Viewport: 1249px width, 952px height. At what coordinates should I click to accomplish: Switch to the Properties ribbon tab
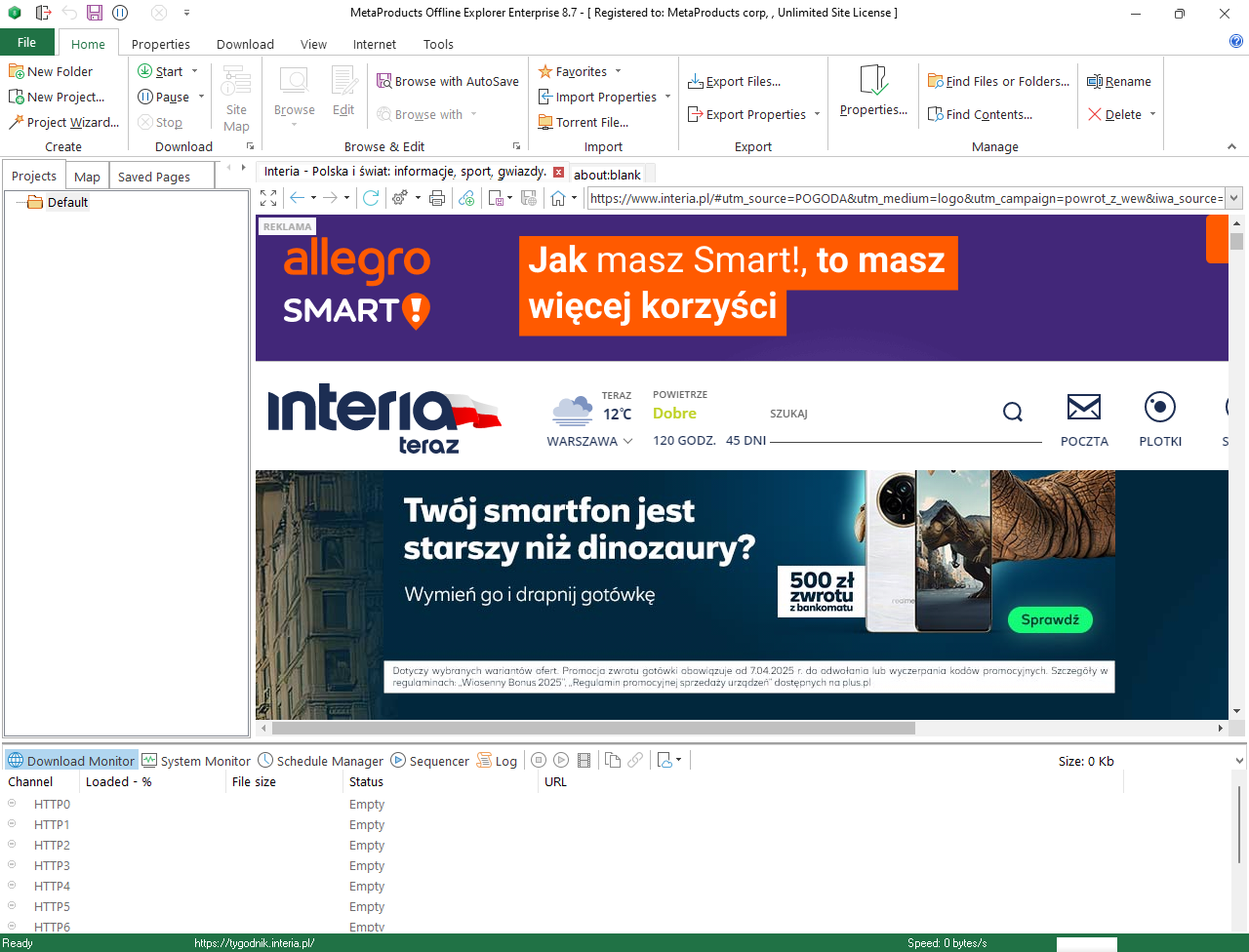[161, 44]
